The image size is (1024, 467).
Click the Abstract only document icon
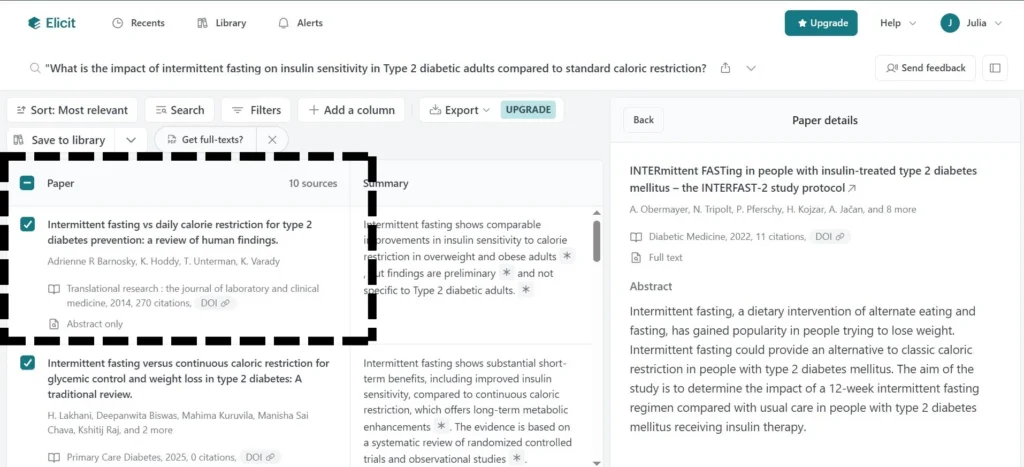pyautogui.click(x=54, y=324)
